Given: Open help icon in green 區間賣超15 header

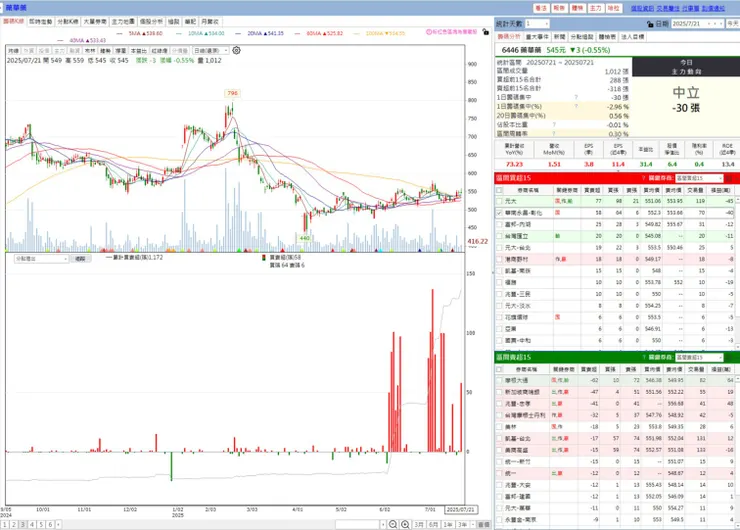Looking at the screenshot, I should tap(643, 357).
